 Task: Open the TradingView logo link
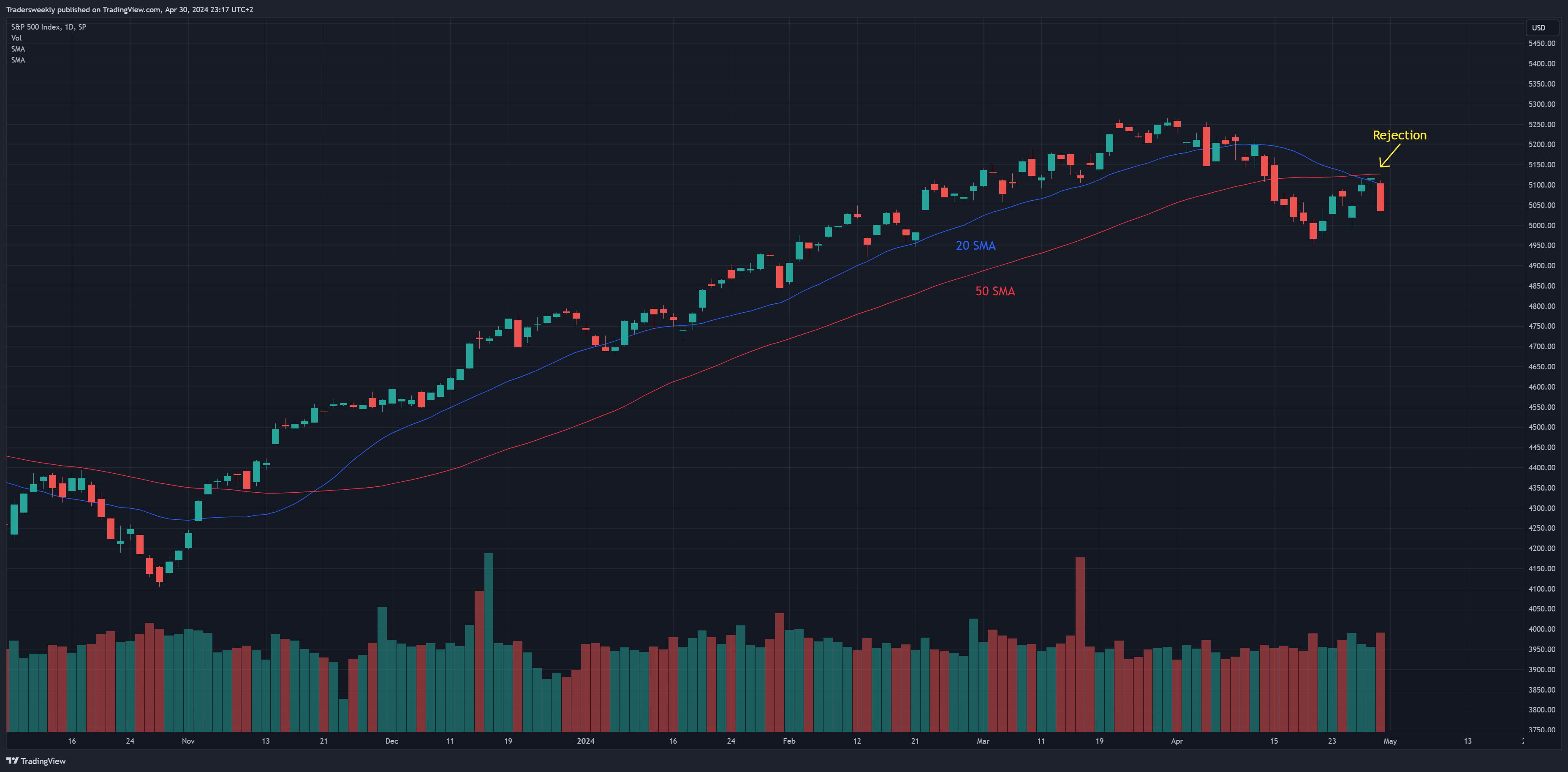[36, 761]
